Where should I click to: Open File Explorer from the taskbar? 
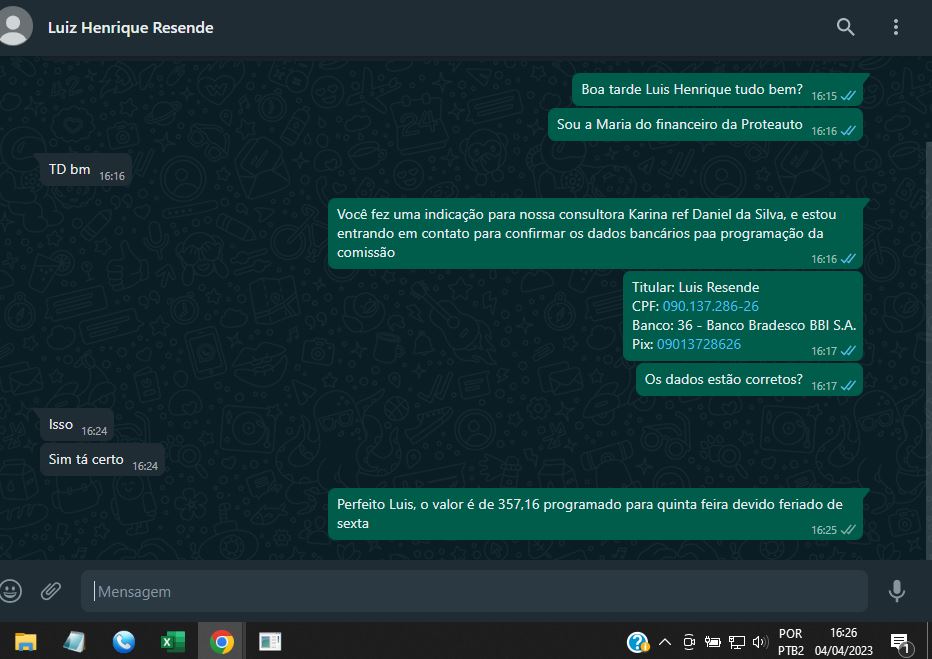coord(26,641)
